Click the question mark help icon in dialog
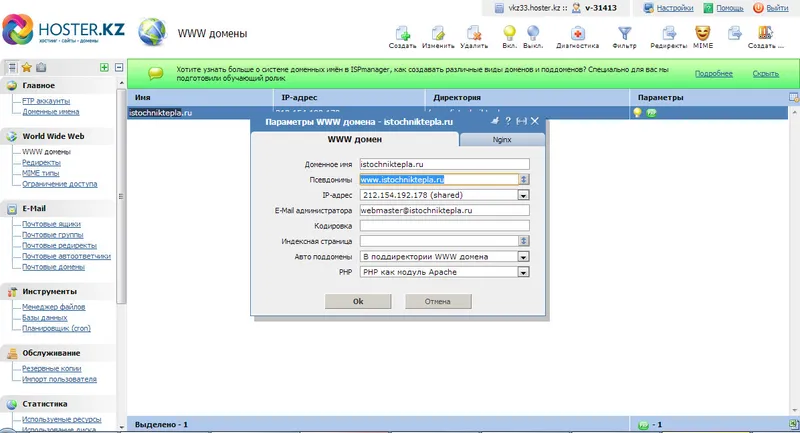 click(508, 121)
